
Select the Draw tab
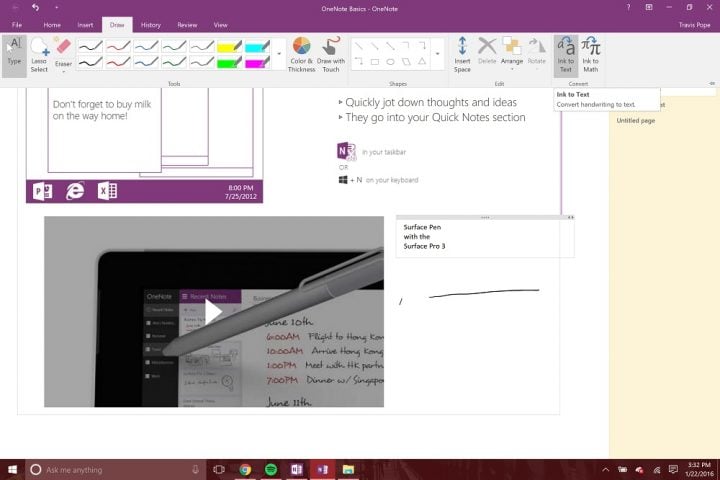117,25
